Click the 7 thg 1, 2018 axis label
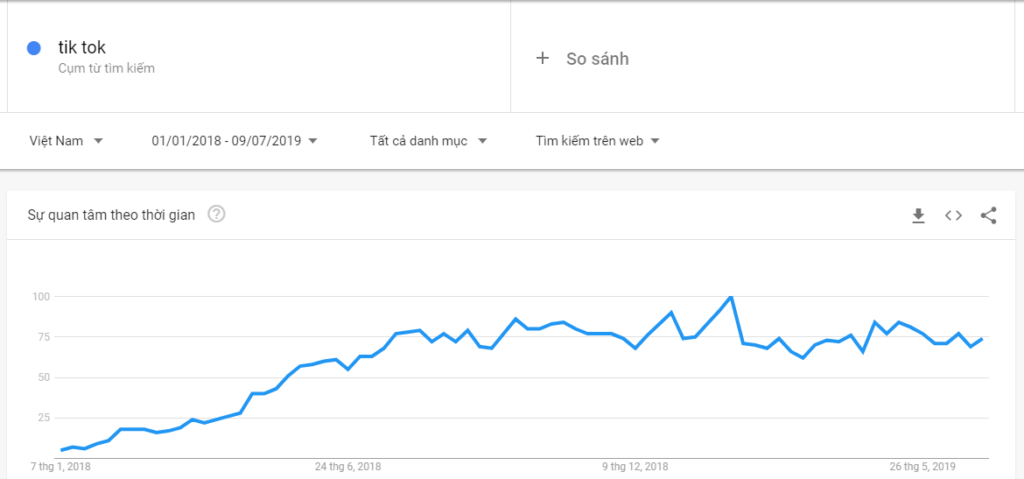The width and height of the screenshot is (1024, 479). [x=60, y=467]
